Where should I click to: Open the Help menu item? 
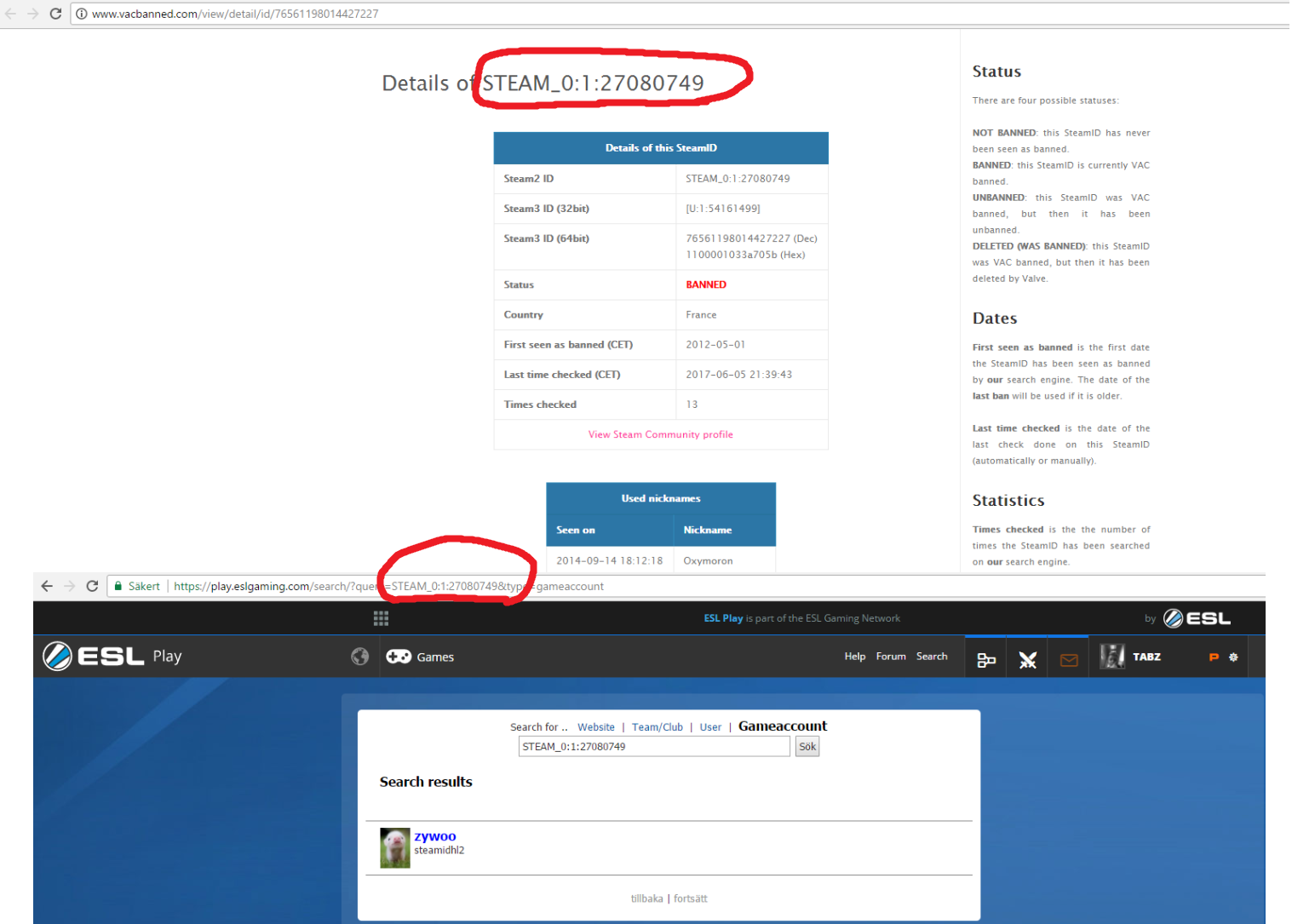tap(854, 657)
